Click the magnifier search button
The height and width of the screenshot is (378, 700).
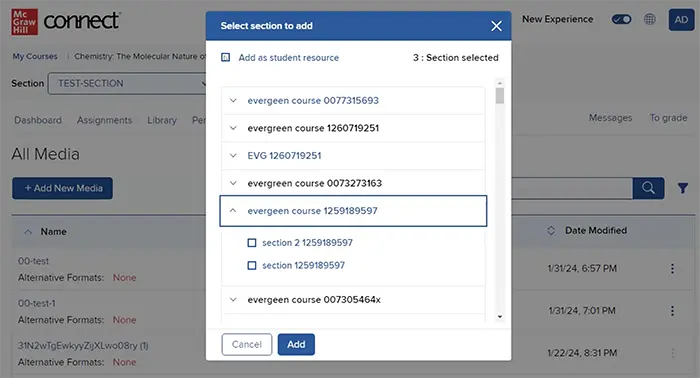click(648, 188)
